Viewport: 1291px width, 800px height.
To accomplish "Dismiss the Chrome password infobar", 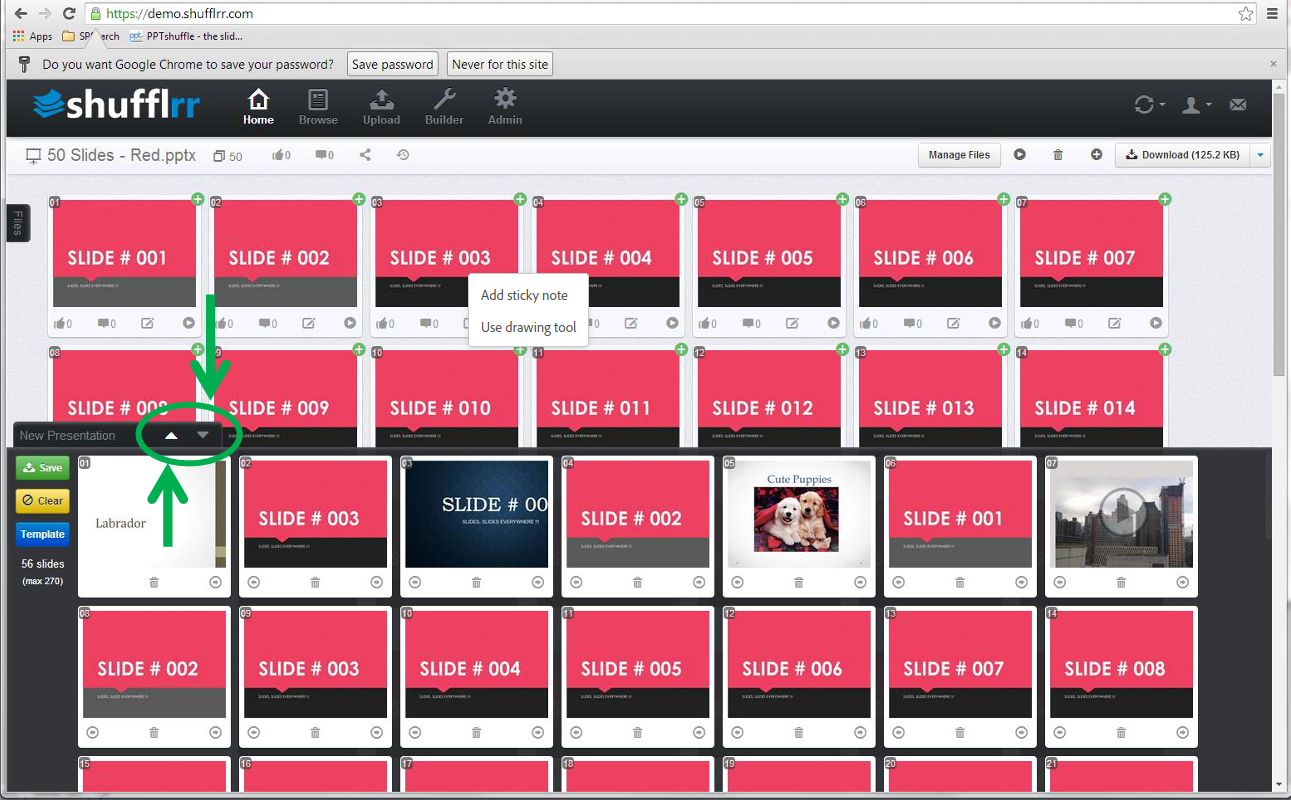I will [1273, 64].
